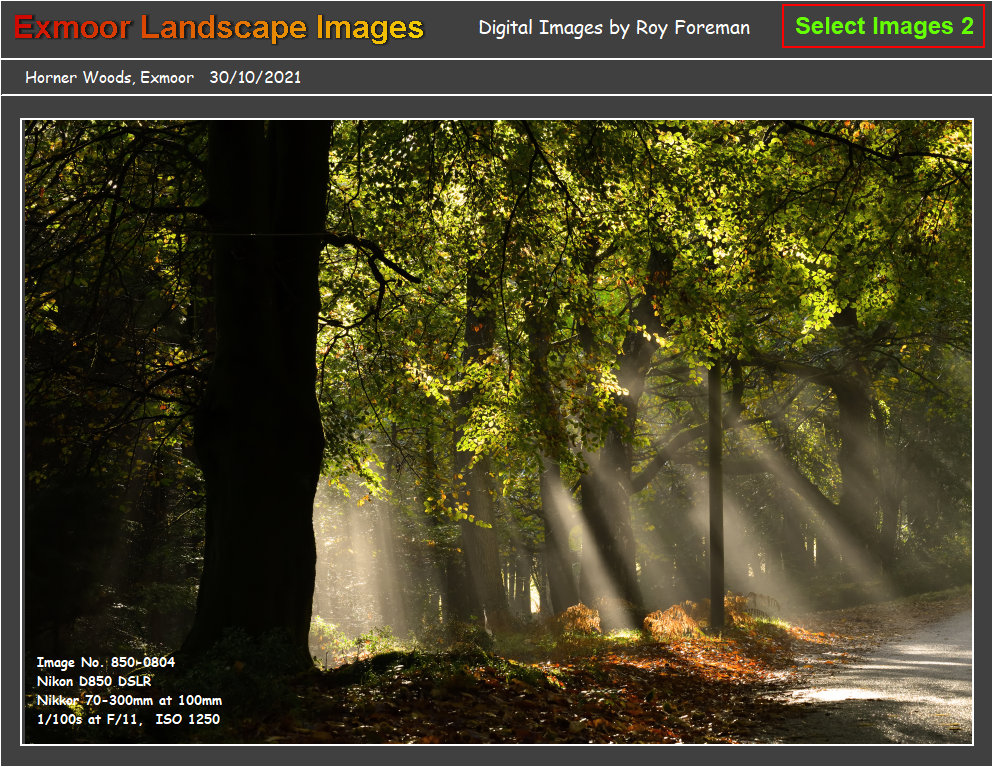Click the footer bar beneath the image
The width and height of the screenshot is (993, 767).
500,758
